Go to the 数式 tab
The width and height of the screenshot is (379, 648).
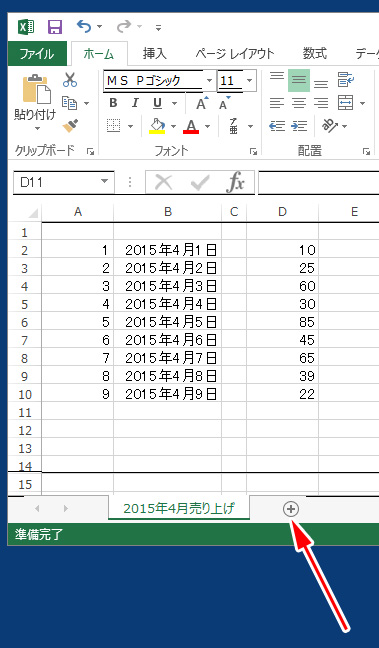[x=315, y=54]
